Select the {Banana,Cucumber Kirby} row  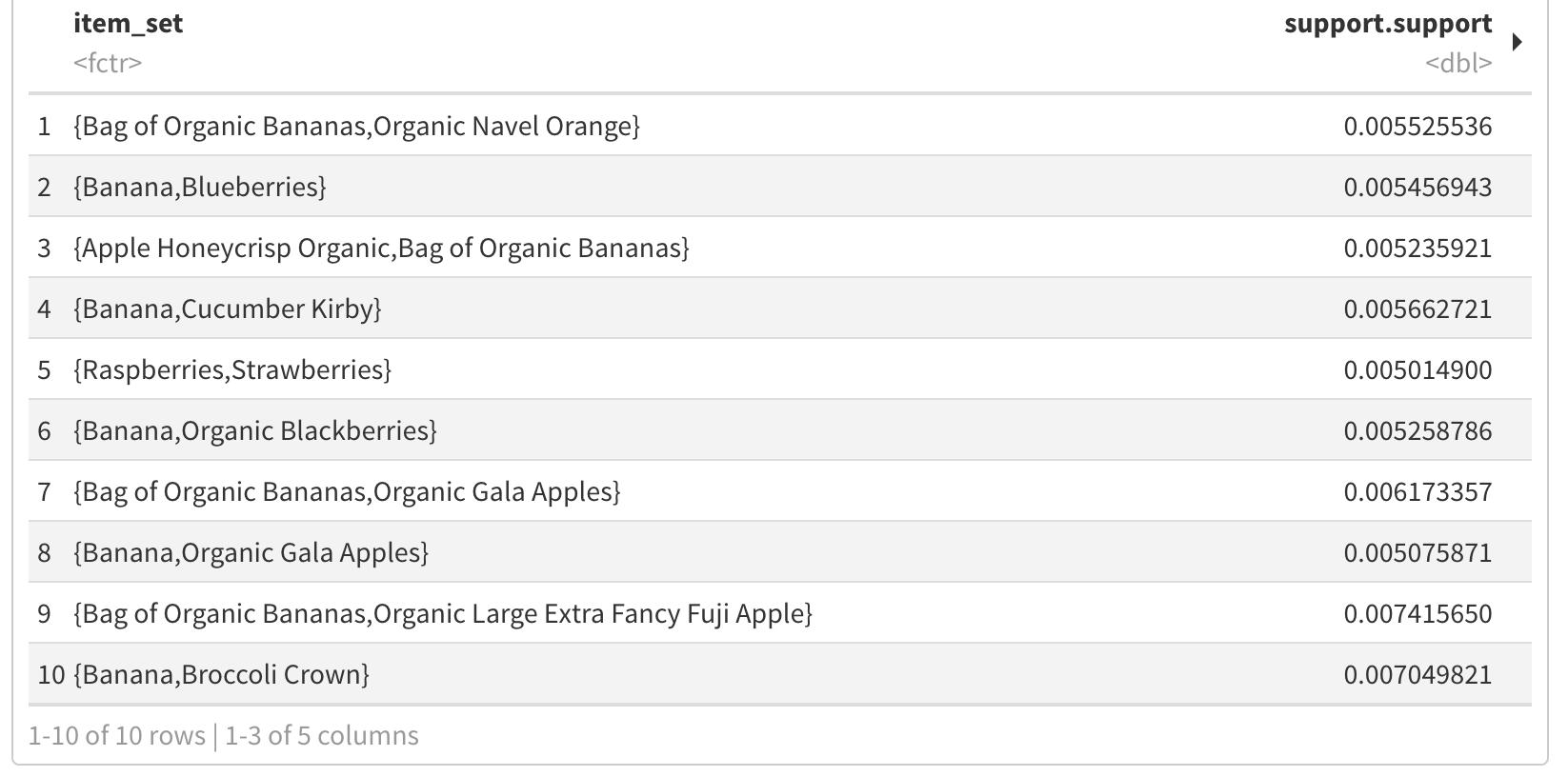coord(780,309)
